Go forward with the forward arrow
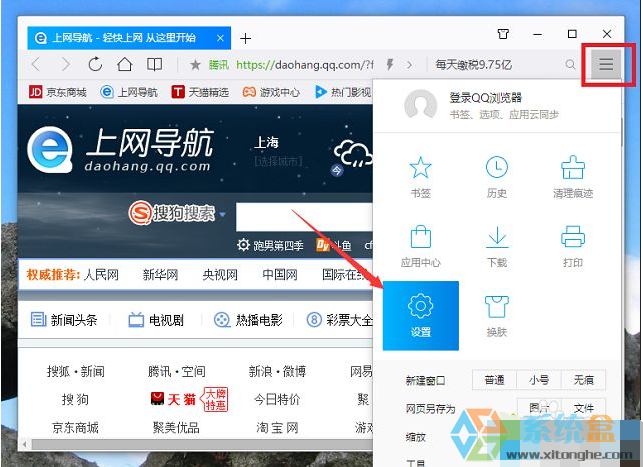This screenshot has width=643, height=467. (x=65, y=64)
